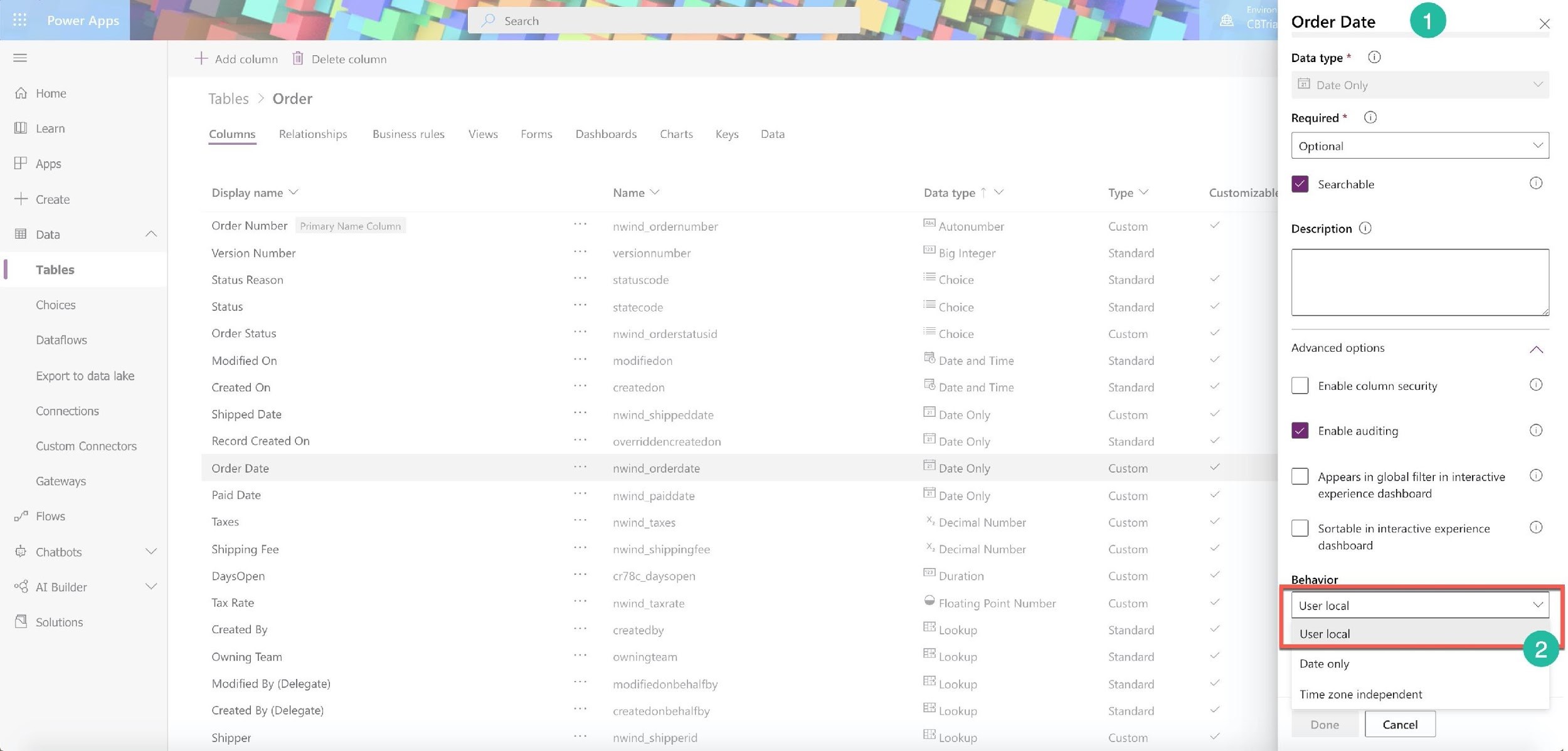Open the Required field dropdown
Viewport: 1568px width, 751px height.
[x=1419, y=145]
